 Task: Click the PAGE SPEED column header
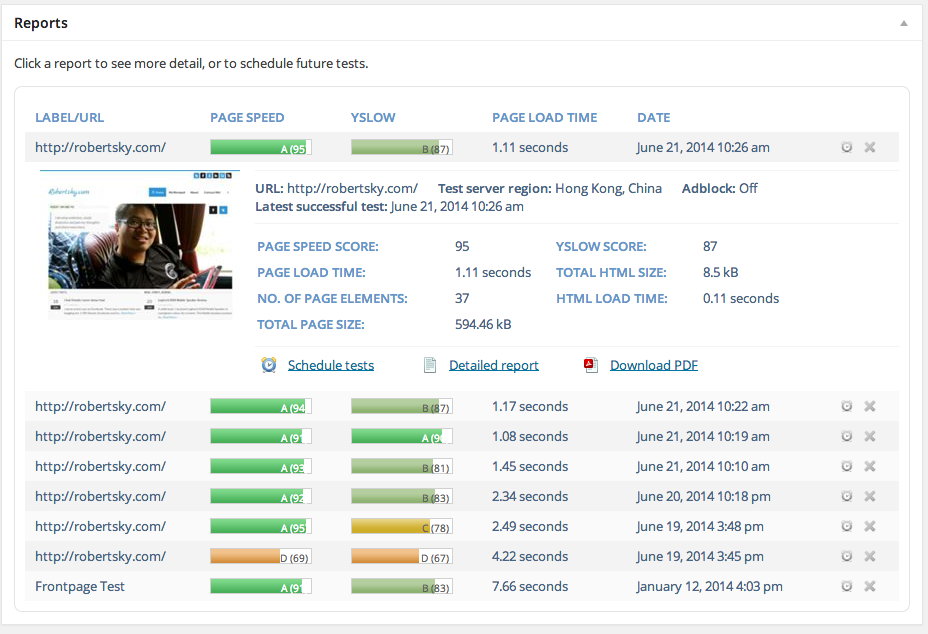[247, 117]
